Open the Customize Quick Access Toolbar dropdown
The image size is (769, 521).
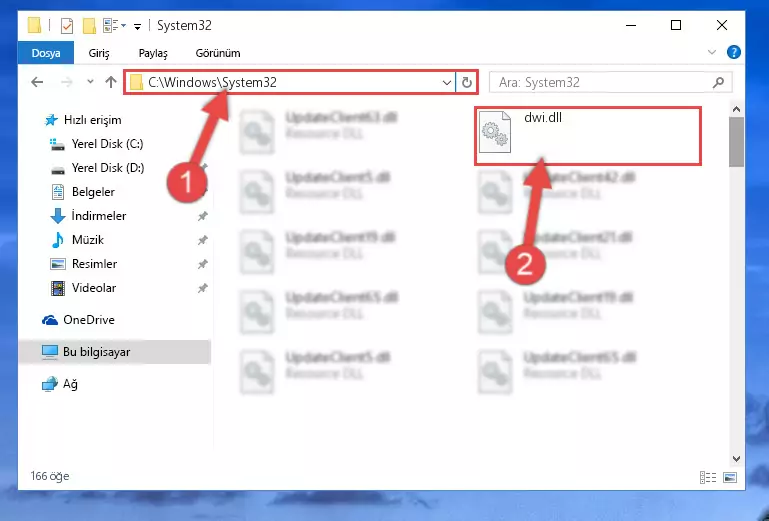pyautogui.click(x=138, y=26)
